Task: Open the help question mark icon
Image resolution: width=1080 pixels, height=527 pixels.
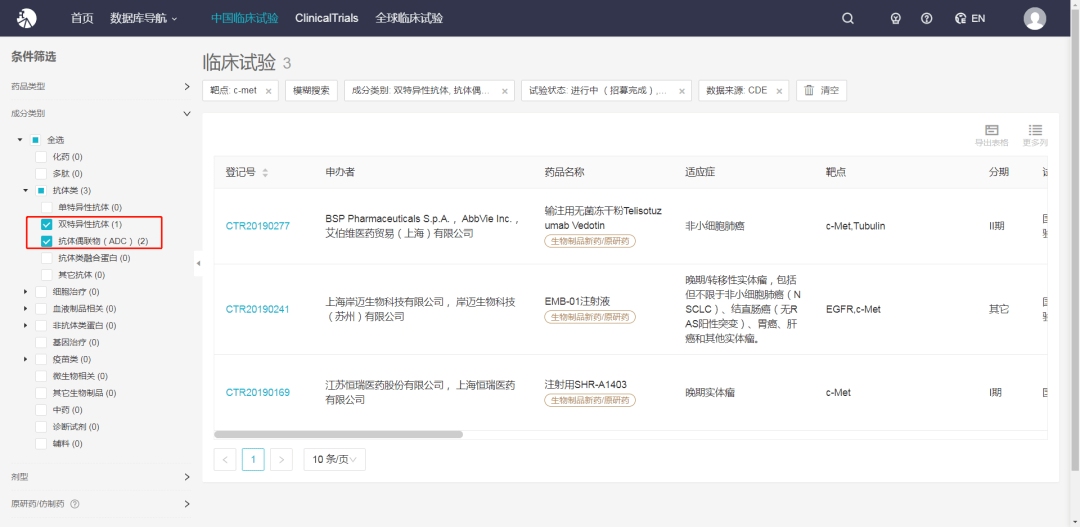Action: pyautogui.click(x=926, y=19)
